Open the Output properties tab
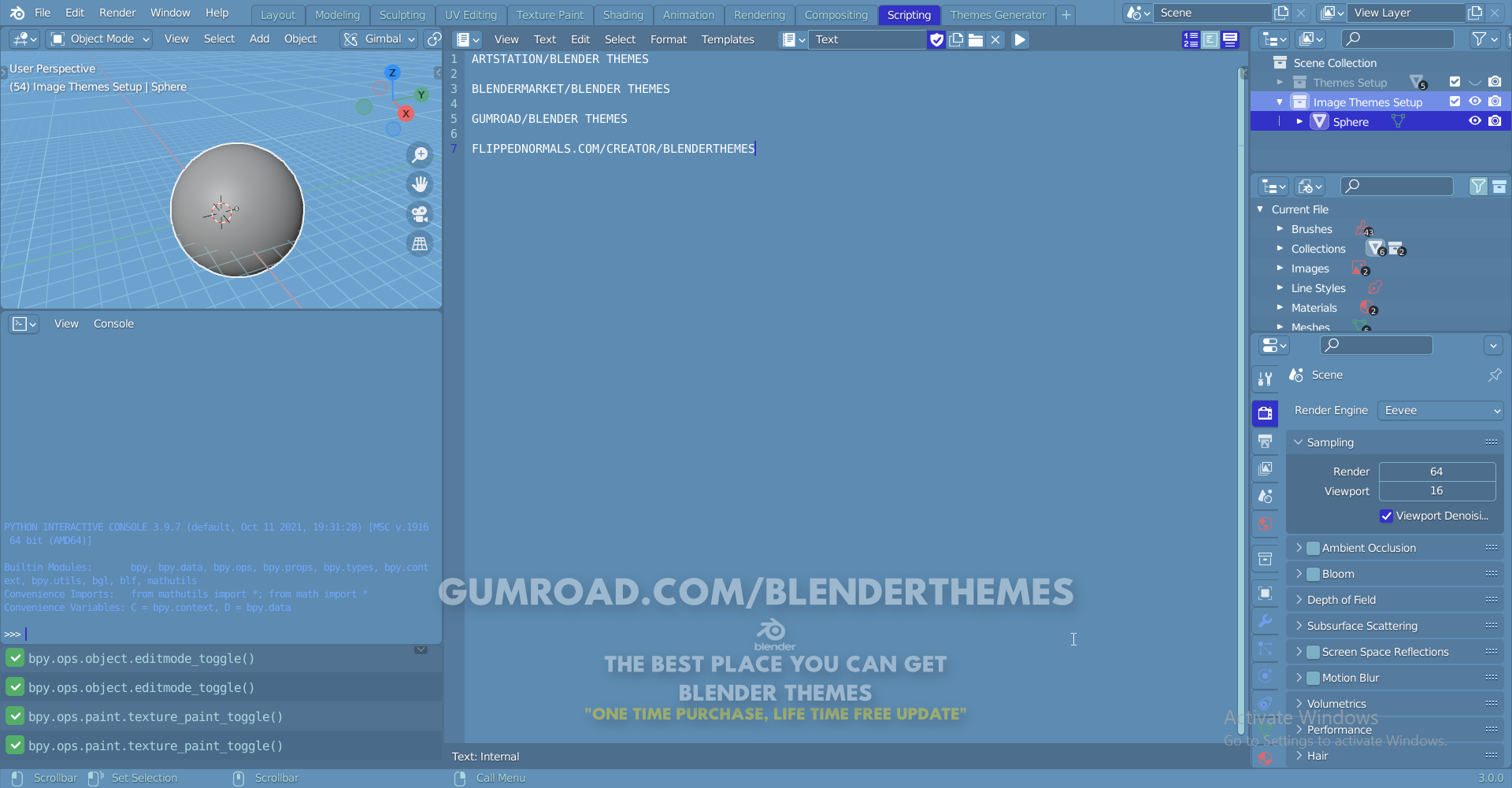 click(1266, 441)
